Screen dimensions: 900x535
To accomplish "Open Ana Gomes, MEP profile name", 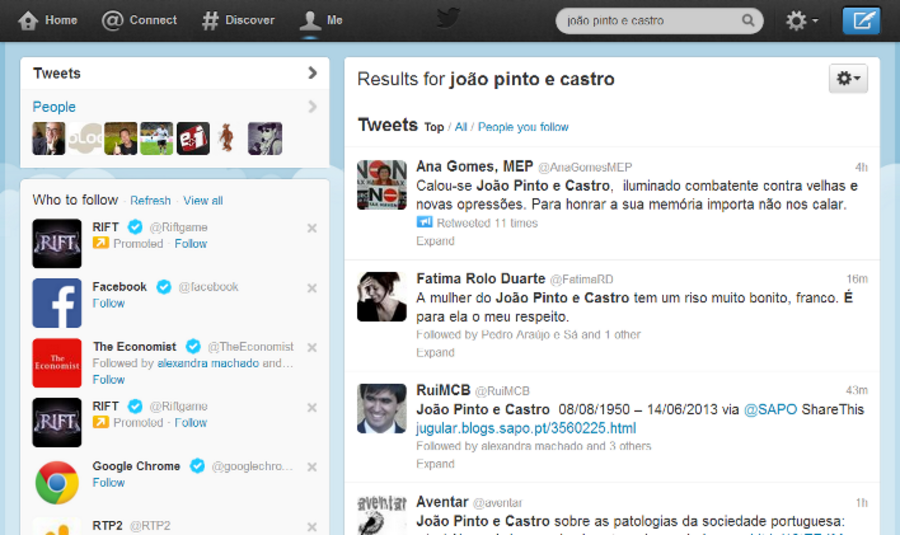I will (x=475, y=166).
